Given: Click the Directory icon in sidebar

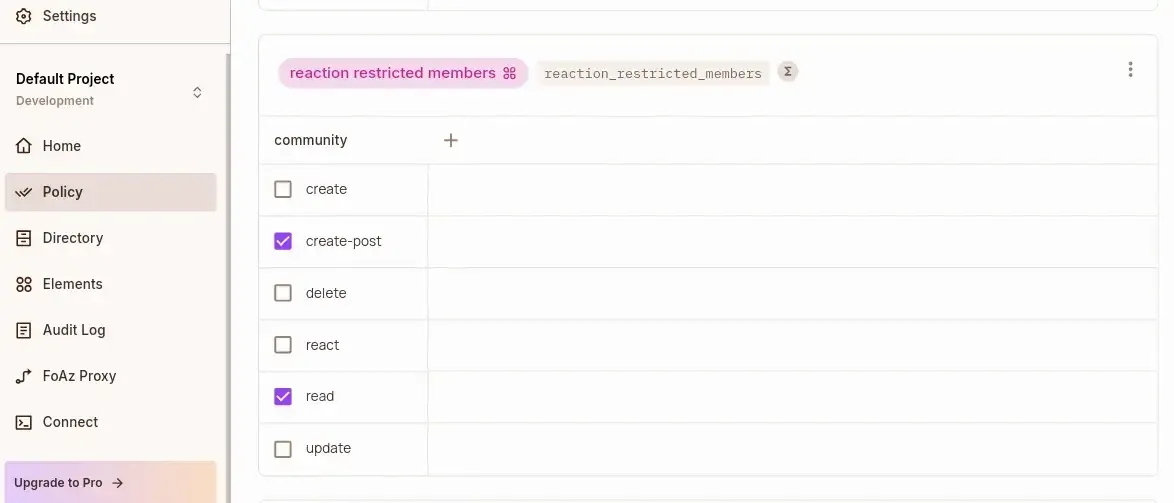Looking at the screenshot, I should click(24, 238).
